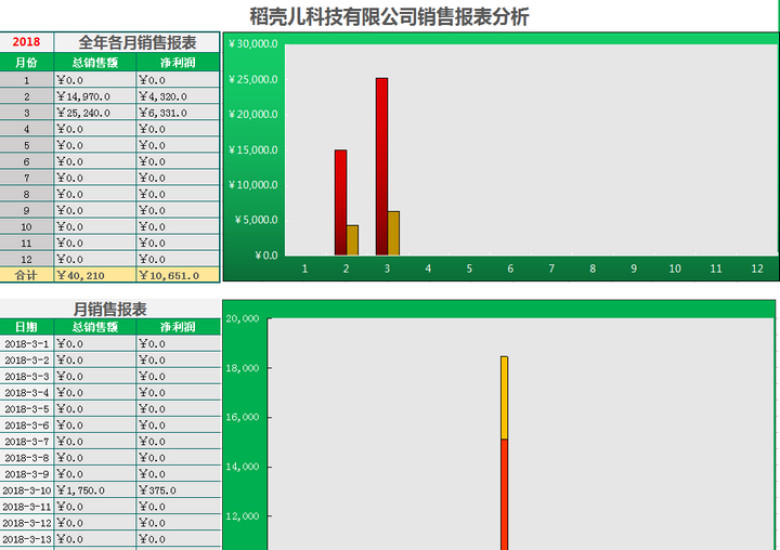Select net profit cell for month 1
Image resolution: width=780 pixels, height=550 pixels.
click(178, 80)
